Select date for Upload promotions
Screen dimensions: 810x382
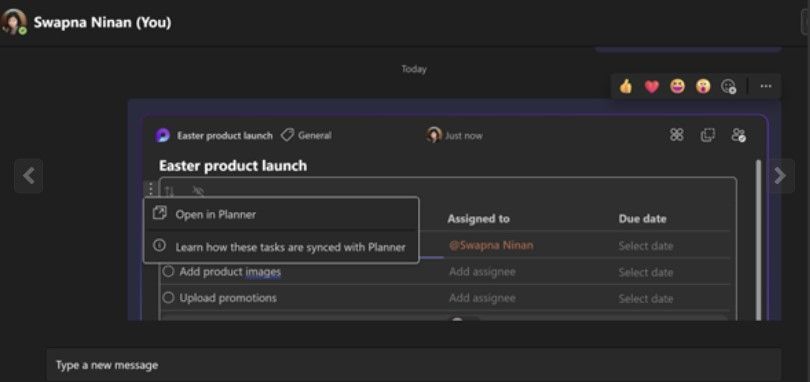coord(646,299)
